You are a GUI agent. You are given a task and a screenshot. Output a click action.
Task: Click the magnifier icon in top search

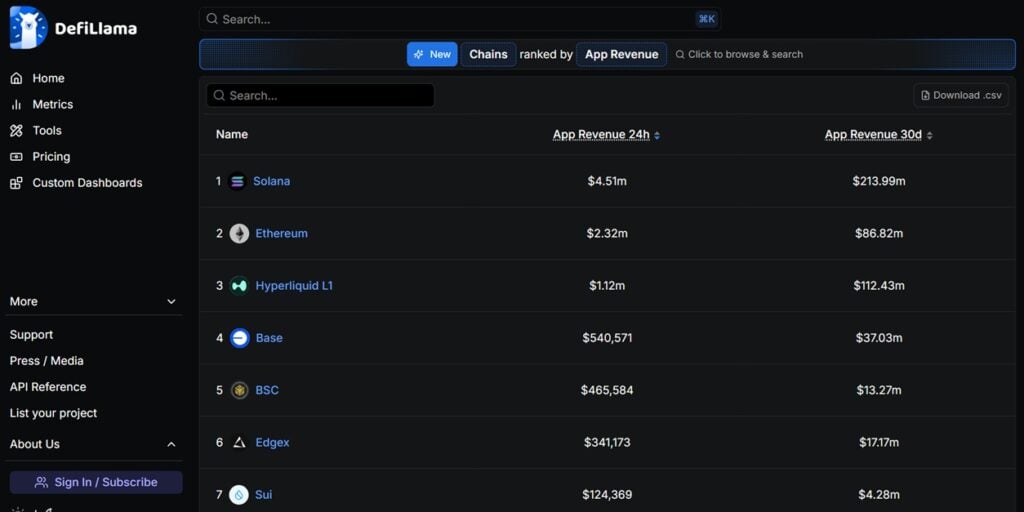tap(212, 19)
